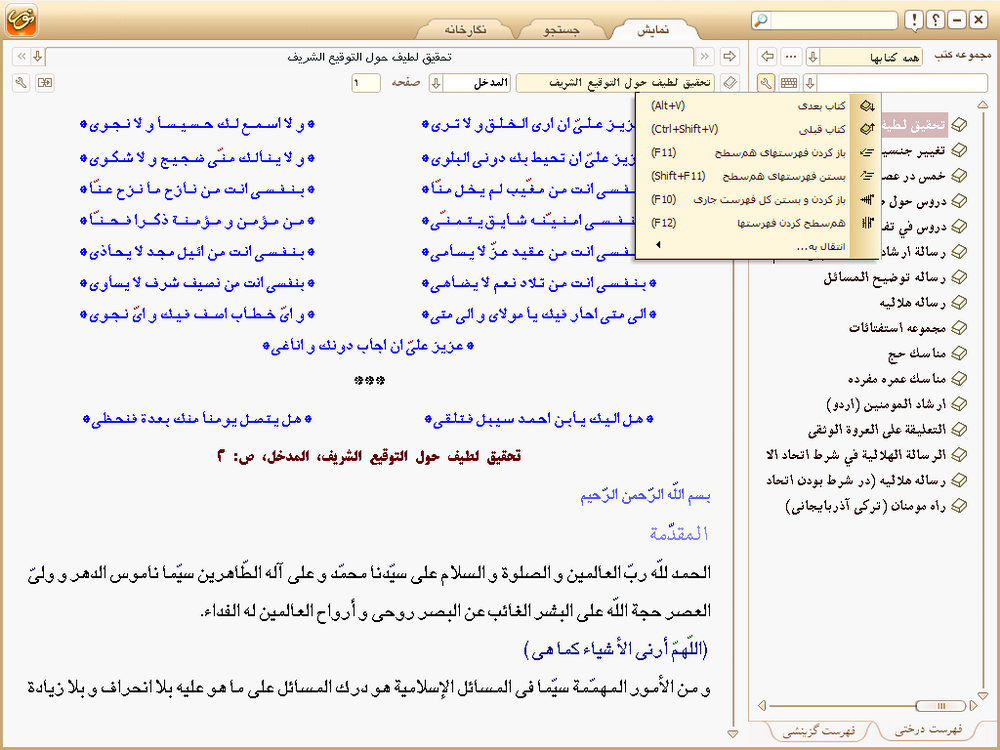This screenshot has height=750, width=1000.
Task: Open the on-screen keyboard icon
Action: click(x=789, y=83)
